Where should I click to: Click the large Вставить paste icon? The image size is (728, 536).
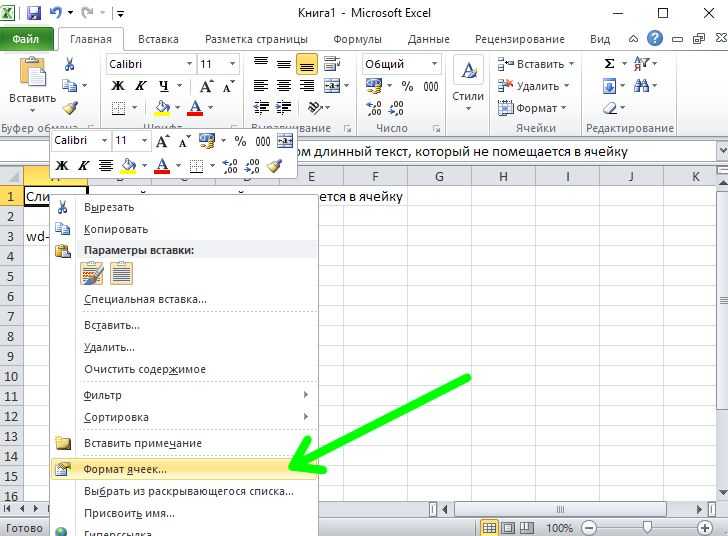click(x=32, y=72)
